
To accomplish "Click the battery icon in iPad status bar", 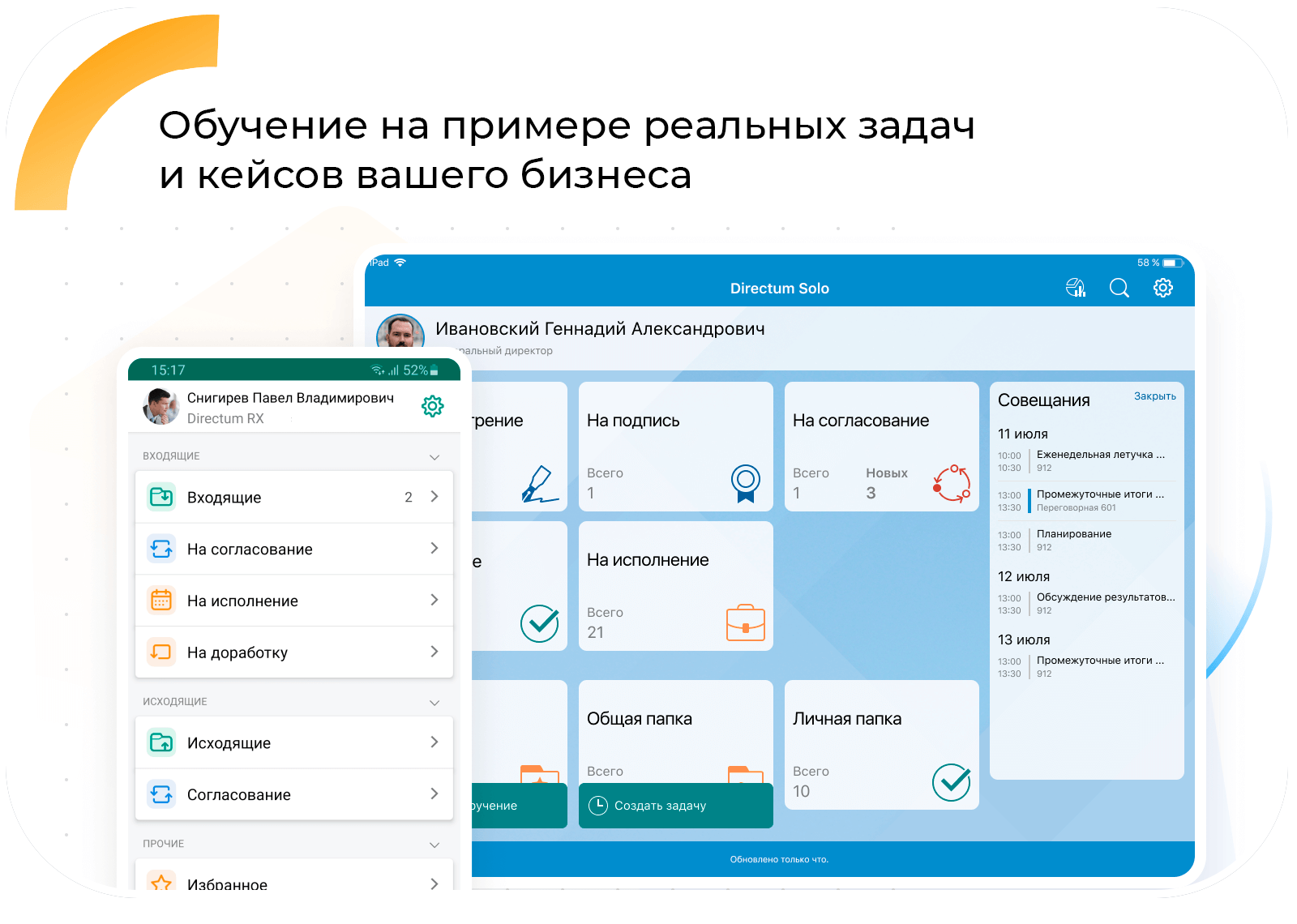I will coord(1173,263).
